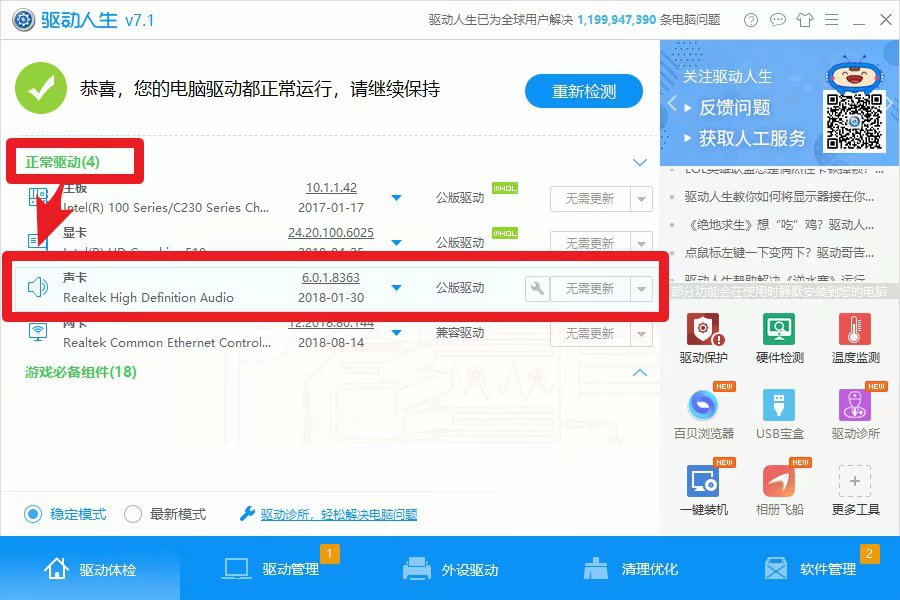Image resolution: width=900 pixels, height=600 pixels.
Task: Open 无需更新 dropdown arrow for 主板
Action: [x=641, y=199]
